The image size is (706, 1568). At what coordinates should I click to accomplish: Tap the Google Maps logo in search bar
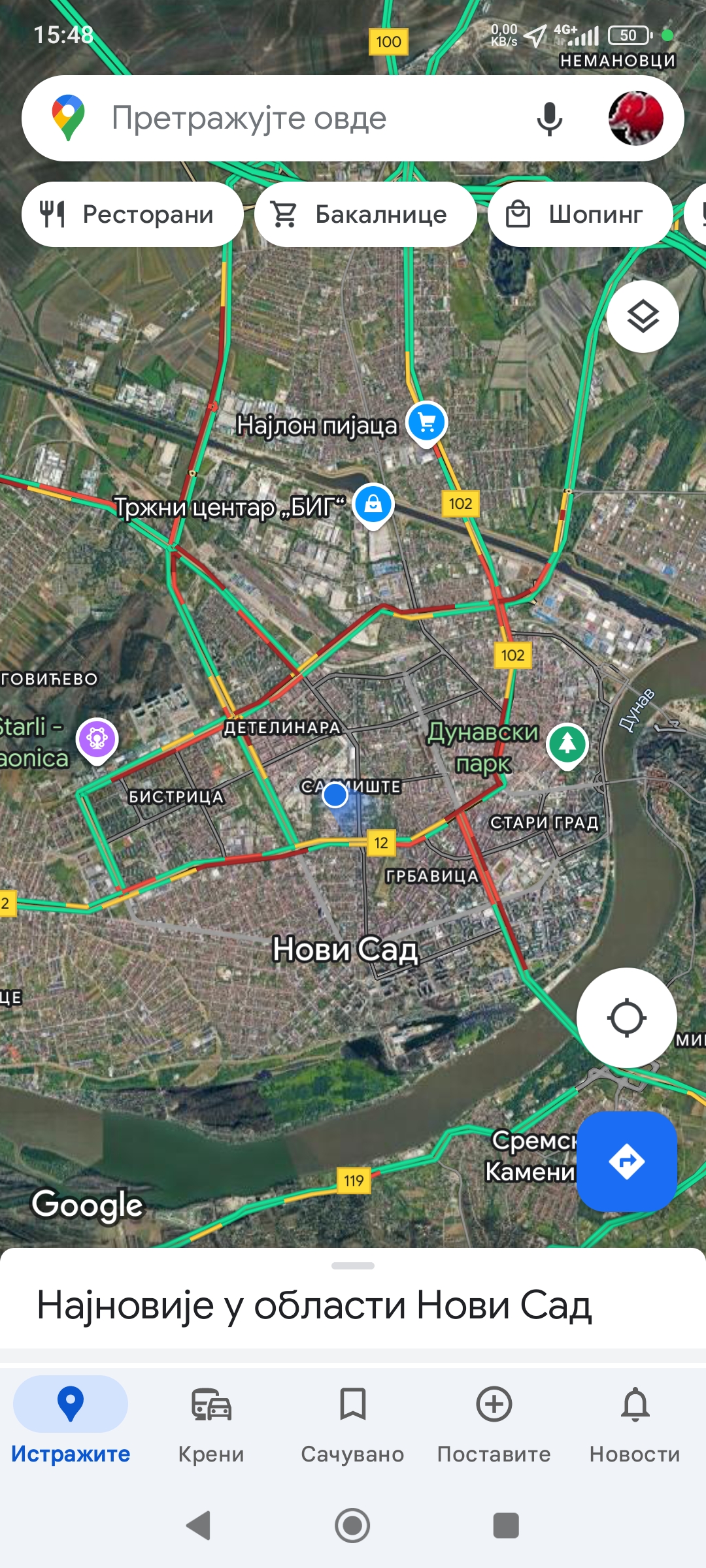(68, 118)
